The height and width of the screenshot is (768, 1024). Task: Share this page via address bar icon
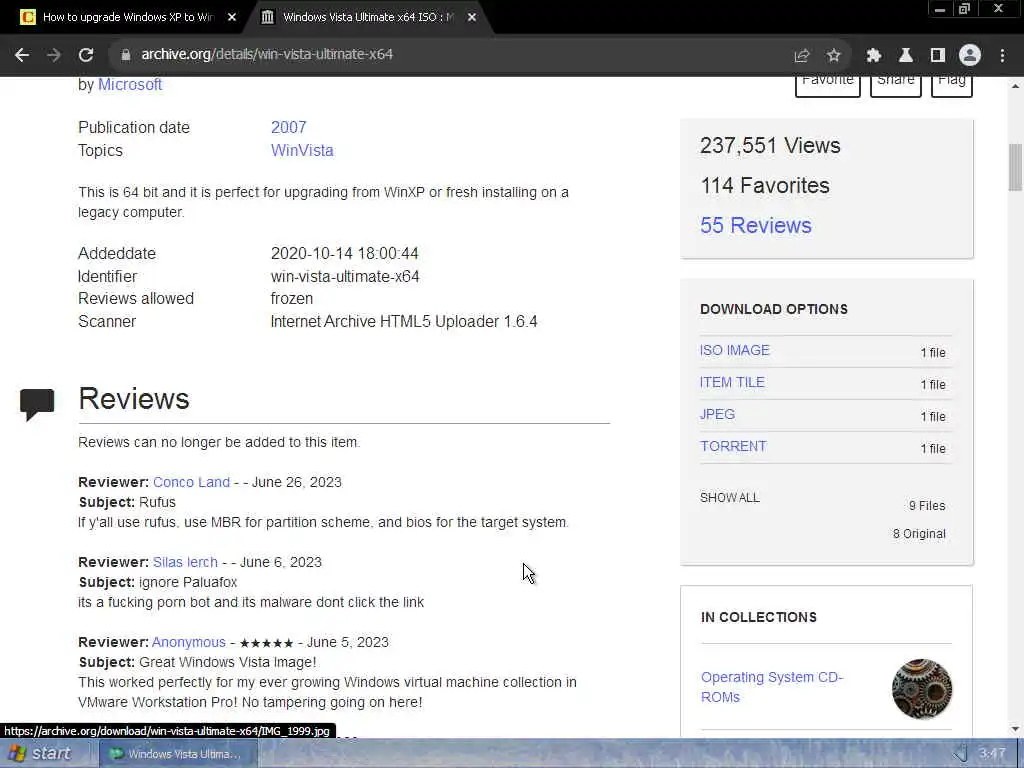coord(802,55)
